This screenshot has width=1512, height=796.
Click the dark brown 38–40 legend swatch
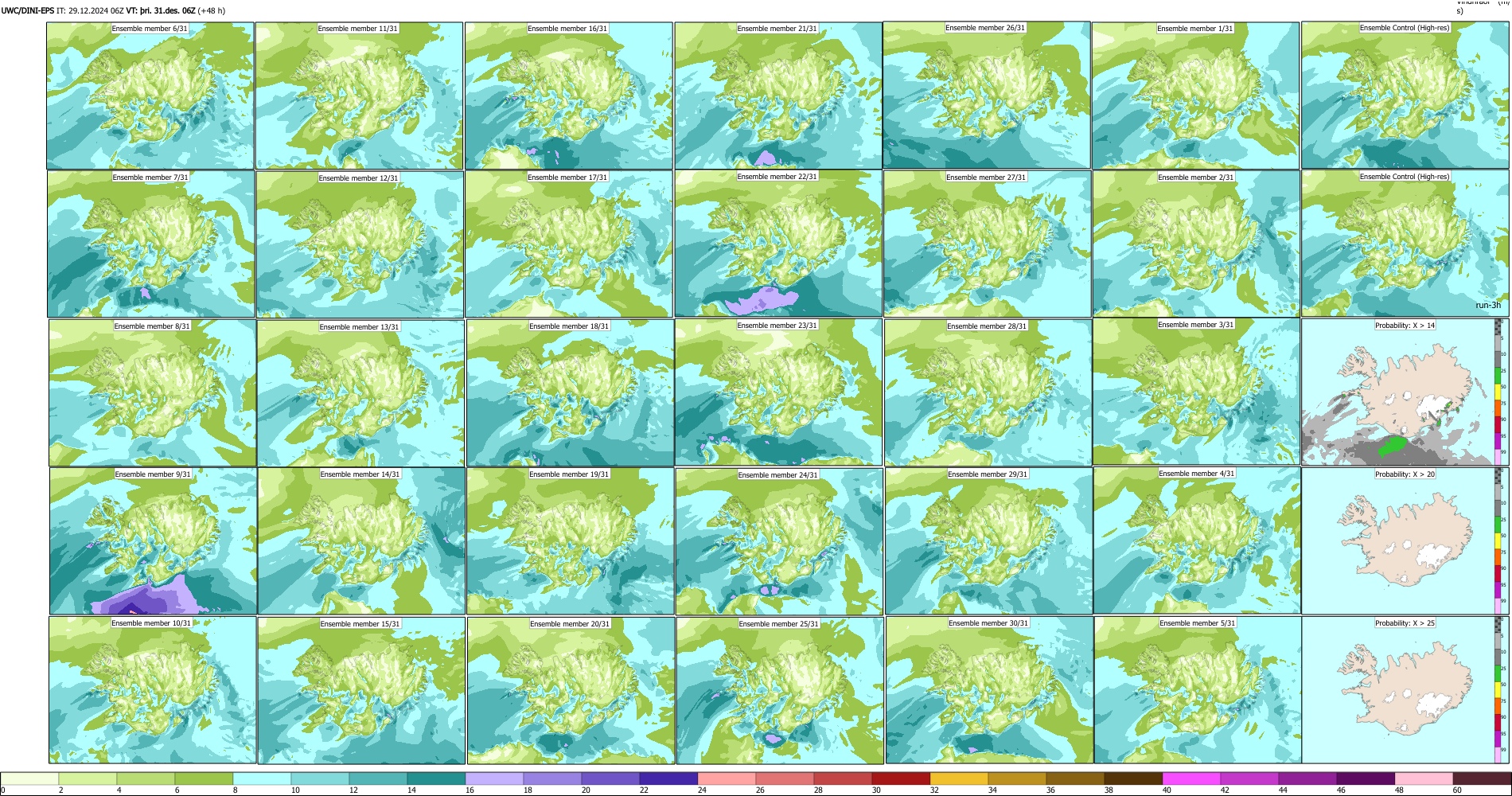coord(1133,778)
